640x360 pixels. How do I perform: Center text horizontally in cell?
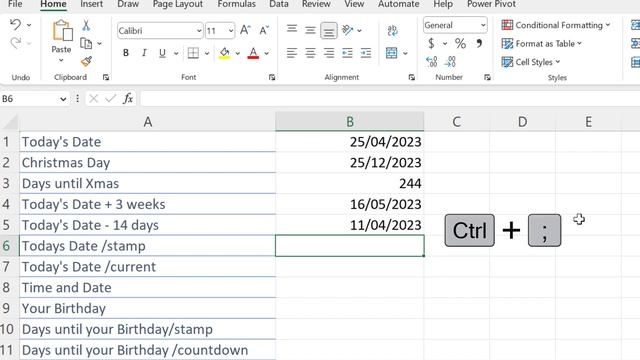point(310,53)
